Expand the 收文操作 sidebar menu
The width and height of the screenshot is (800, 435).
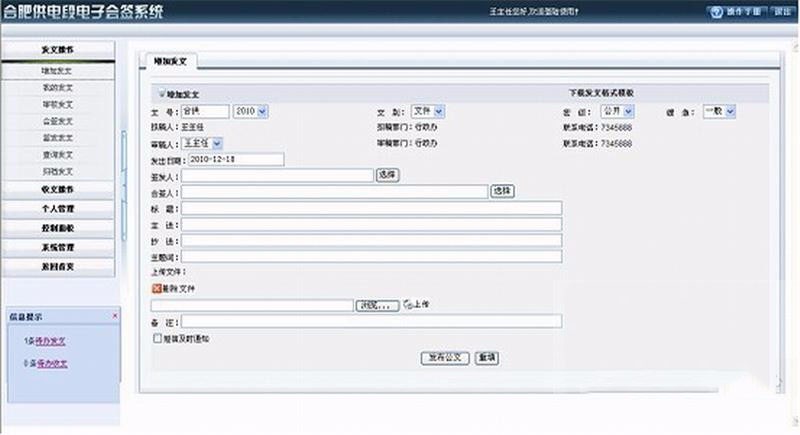tap(57, 188)
